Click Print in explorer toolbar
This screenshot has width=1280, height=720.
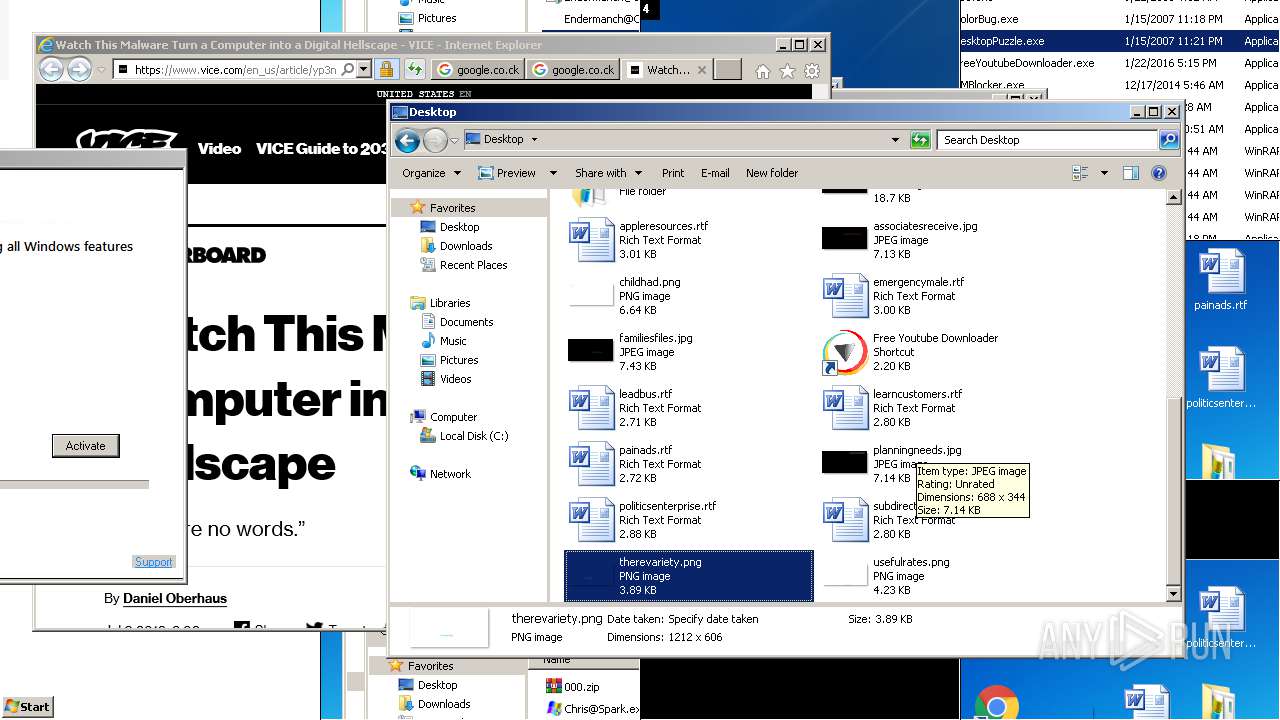click(673, 173)
